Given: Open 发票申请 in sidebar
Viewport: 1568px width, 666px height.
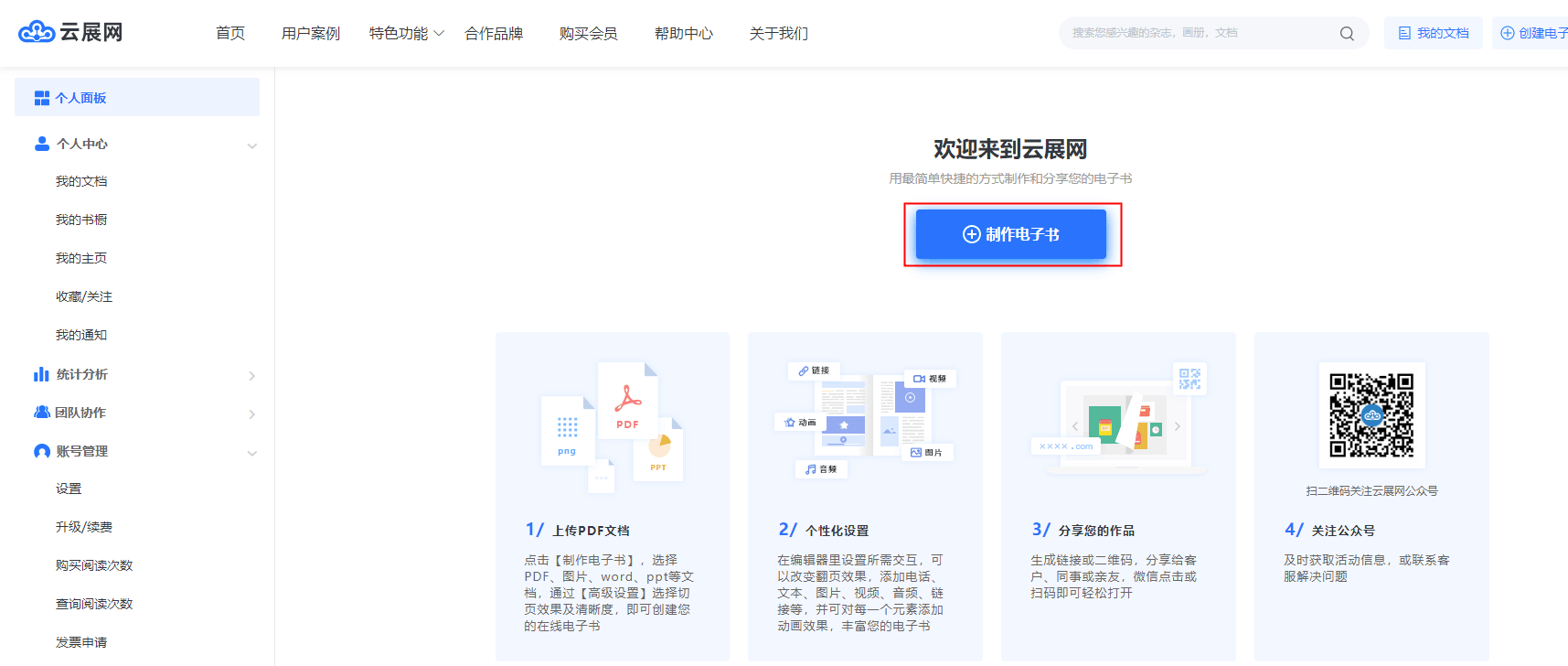Looking at the screenshot, I should point(81,642).
